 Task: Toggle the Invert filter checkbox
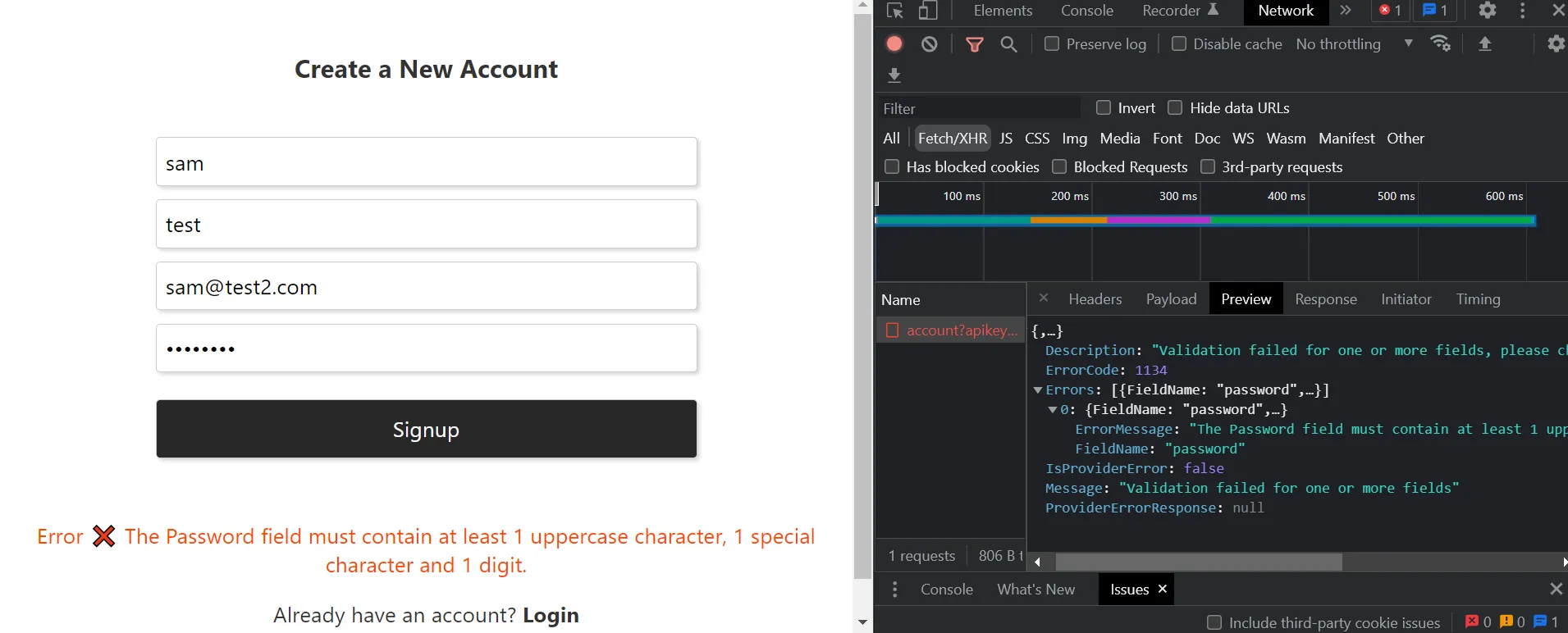1104,107
